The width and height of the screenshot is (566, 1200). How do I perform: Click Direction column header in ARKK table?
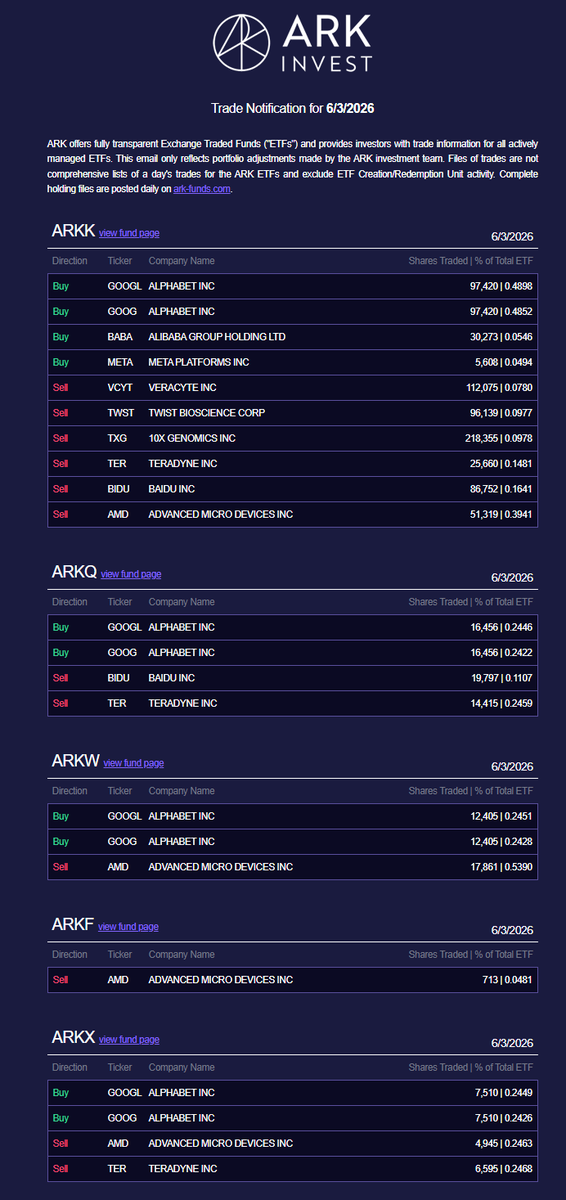point(70,261)
